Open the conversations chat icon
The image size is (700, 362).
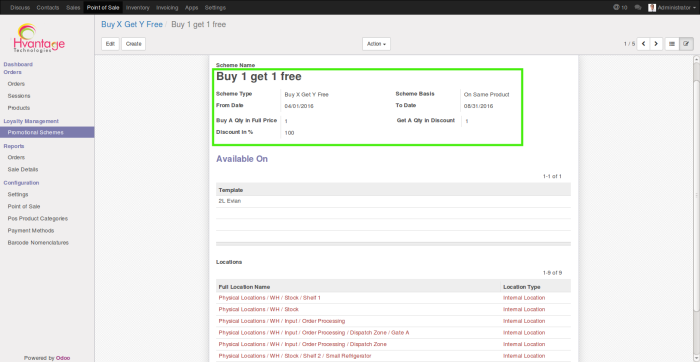click(638, 8)
